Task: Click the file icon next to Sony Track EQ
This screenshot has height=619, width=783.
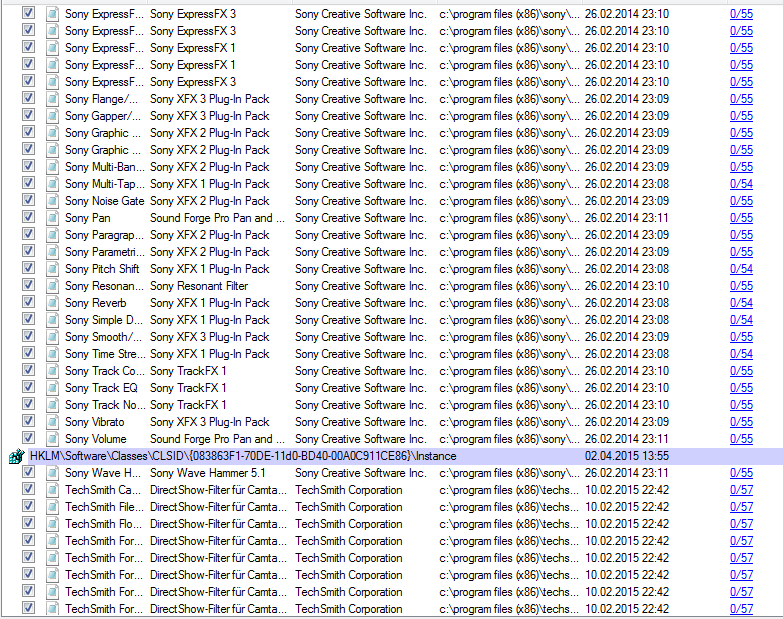Action: [x=50, y=388]
